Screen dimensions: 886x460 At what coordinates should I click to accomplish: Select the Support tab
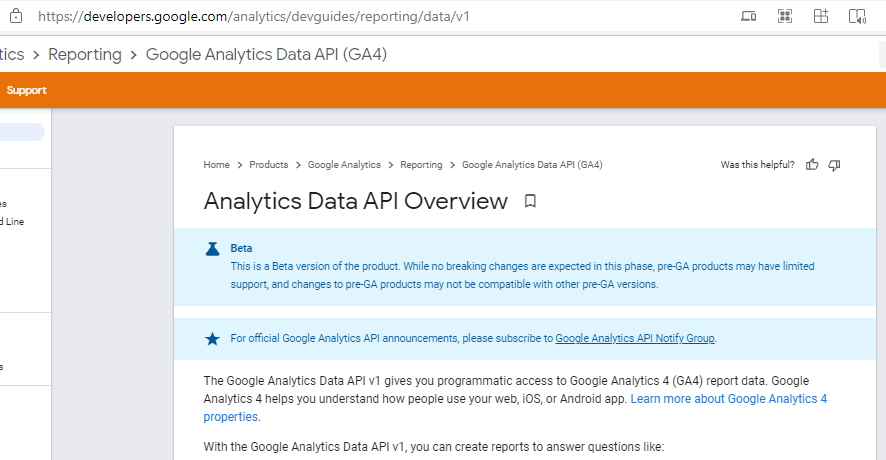coord(27,90)
